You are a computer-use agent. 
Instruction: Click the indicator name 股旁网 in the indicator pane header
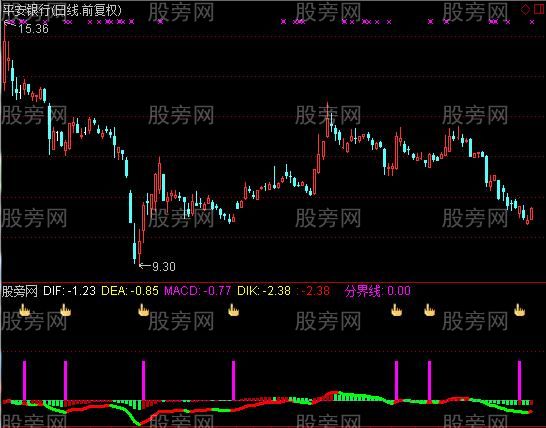pyautogui.click(x=20, y=291)
